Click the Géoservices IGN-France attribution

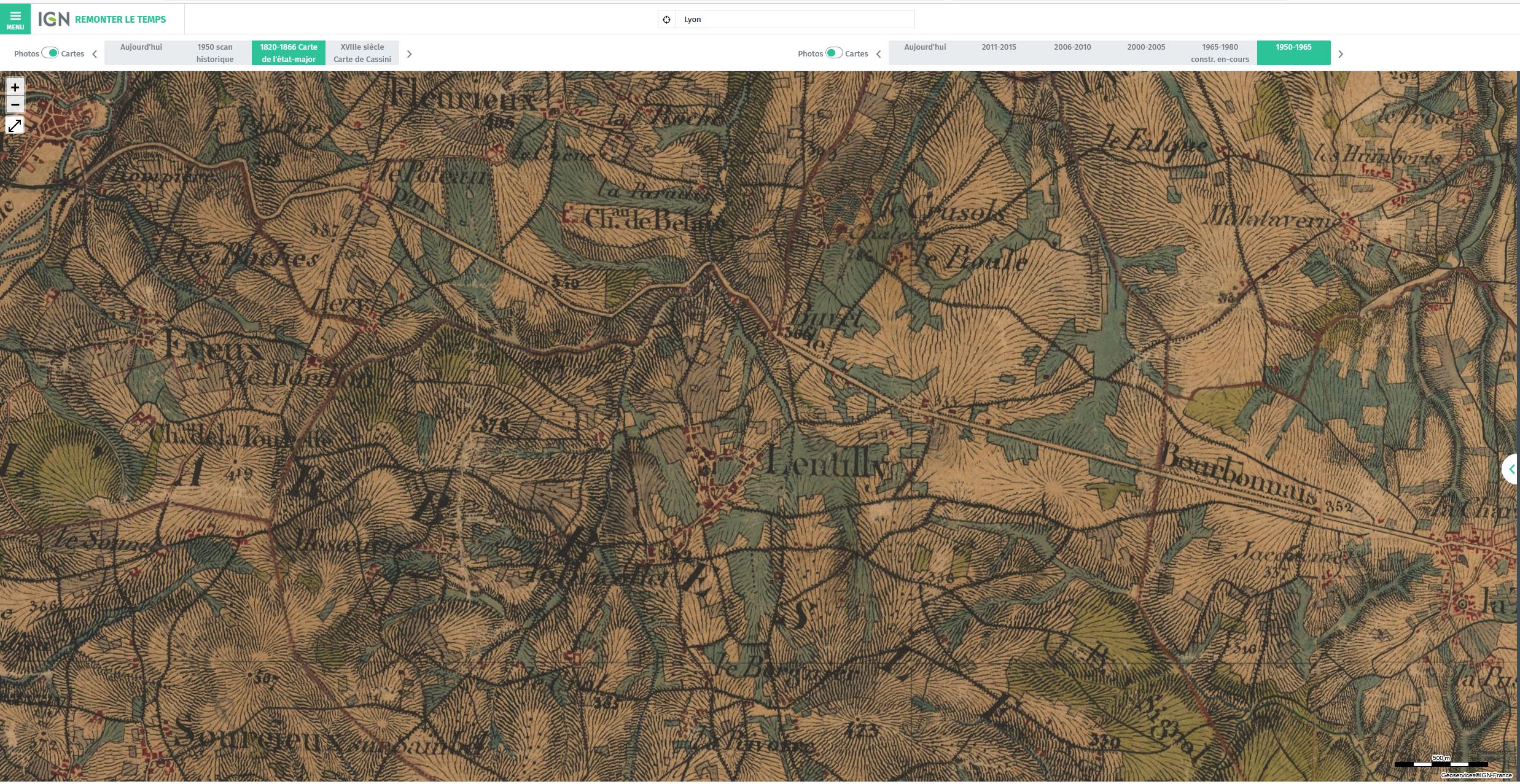coord(1476,775)
